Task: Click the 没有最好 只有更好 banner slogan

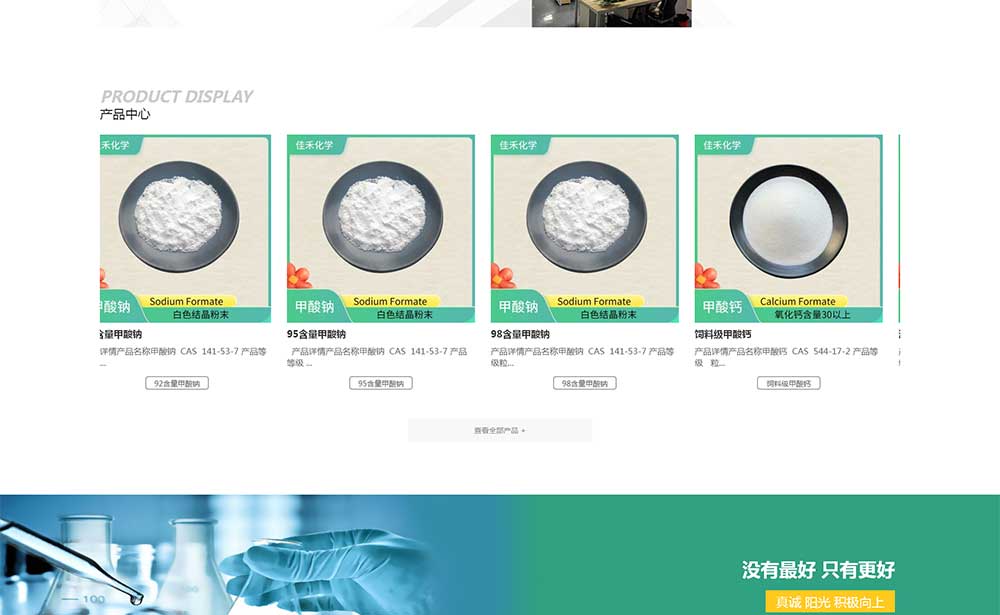Action: tap(818, 570)
